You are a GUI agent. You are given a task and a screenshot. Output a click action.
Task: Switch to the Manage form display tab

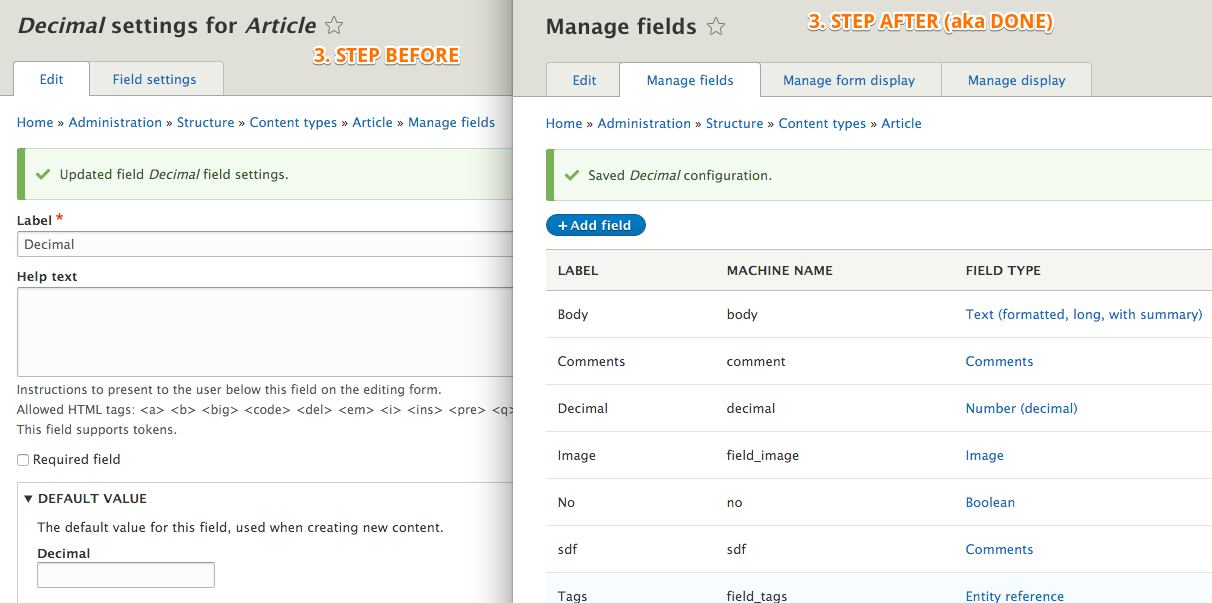849,80
